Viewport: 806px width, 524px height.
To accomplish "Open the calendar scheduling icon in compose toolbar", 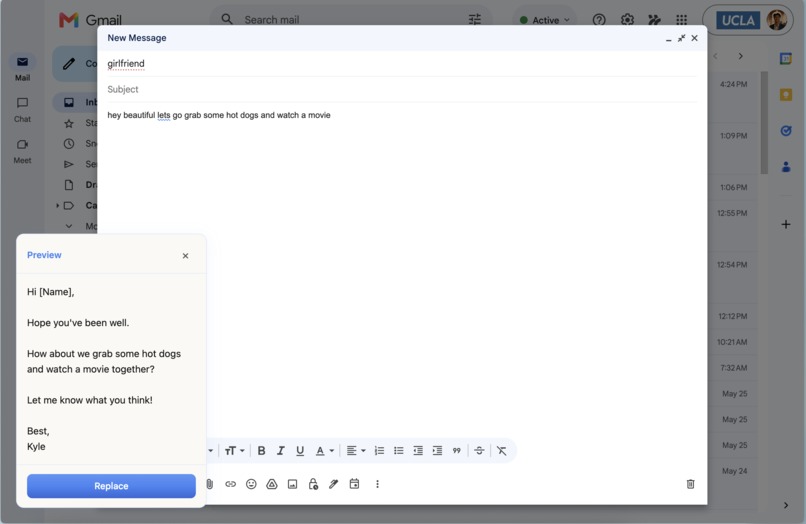I will click(354, 484).
